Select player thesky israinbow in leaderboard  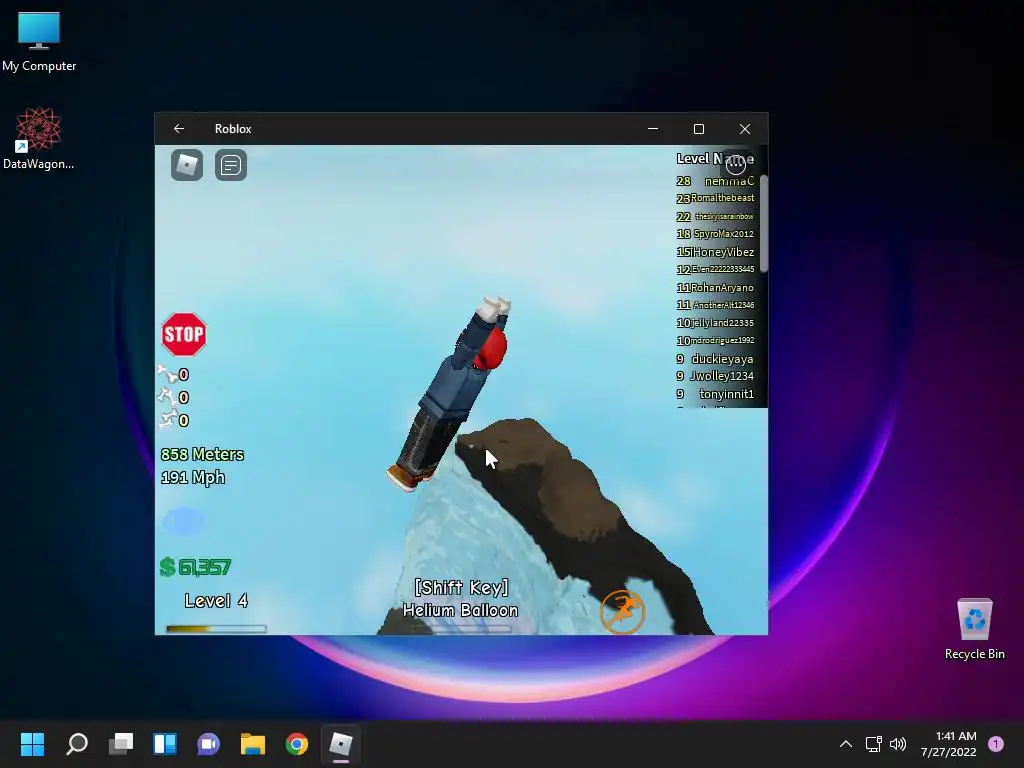tap(724, 216)
